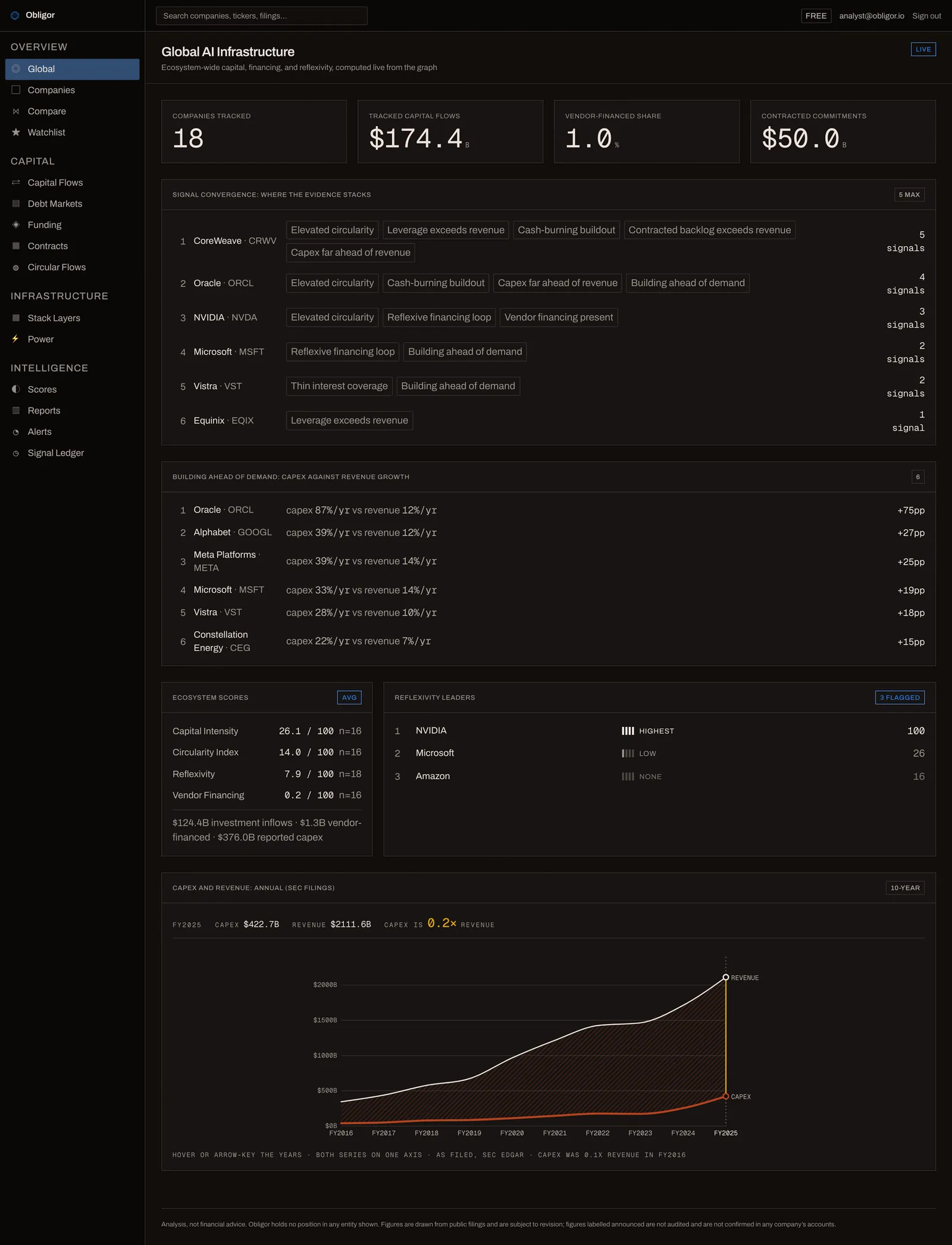
Task: Select the FY2020 chart axis label
Action: click(512, 1133)
